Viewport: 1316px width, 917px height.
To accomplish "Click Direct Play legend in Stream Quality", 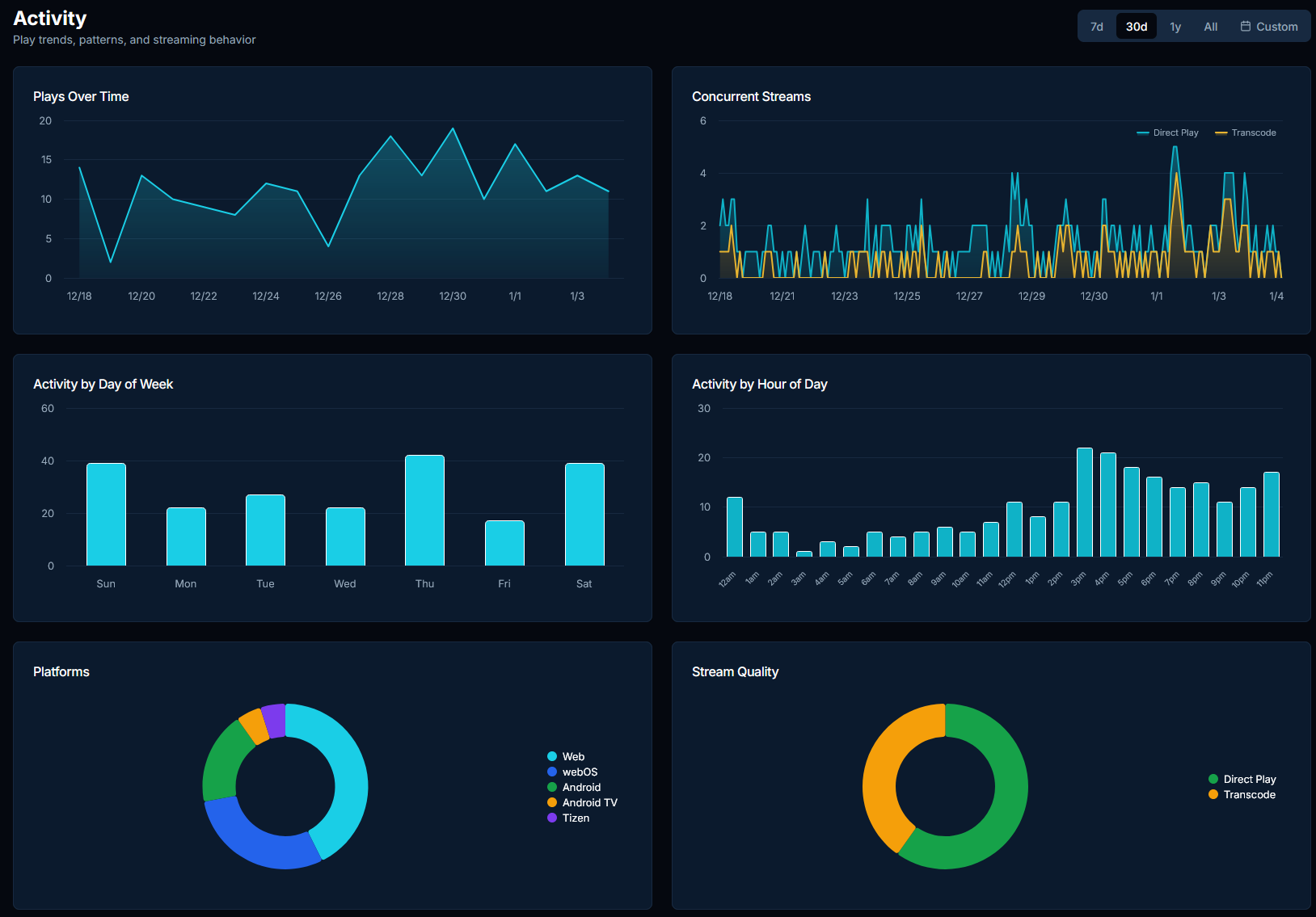I will [1249, 779].
